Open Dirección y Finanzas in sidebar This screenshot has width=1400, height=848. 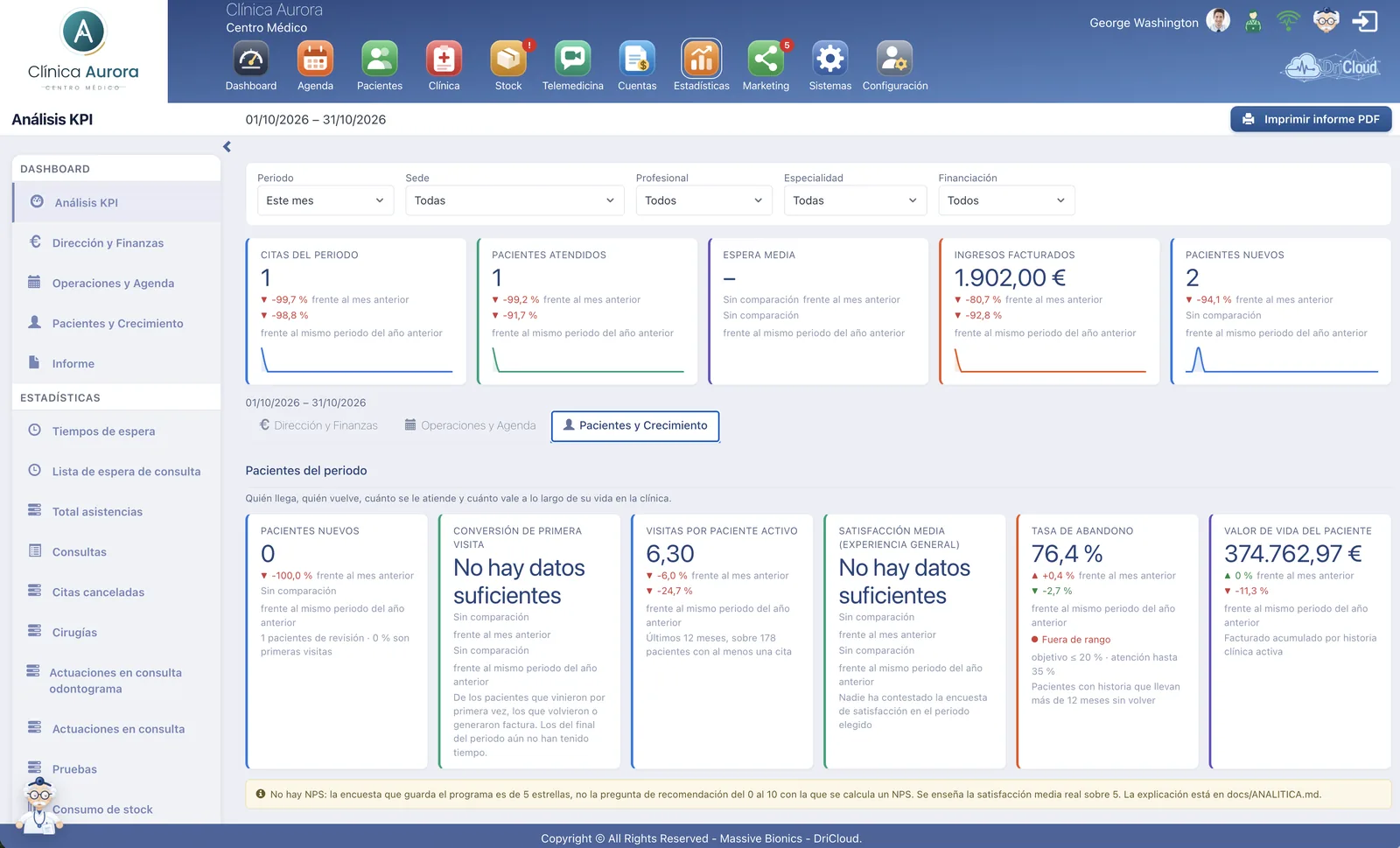coord(116,242)
